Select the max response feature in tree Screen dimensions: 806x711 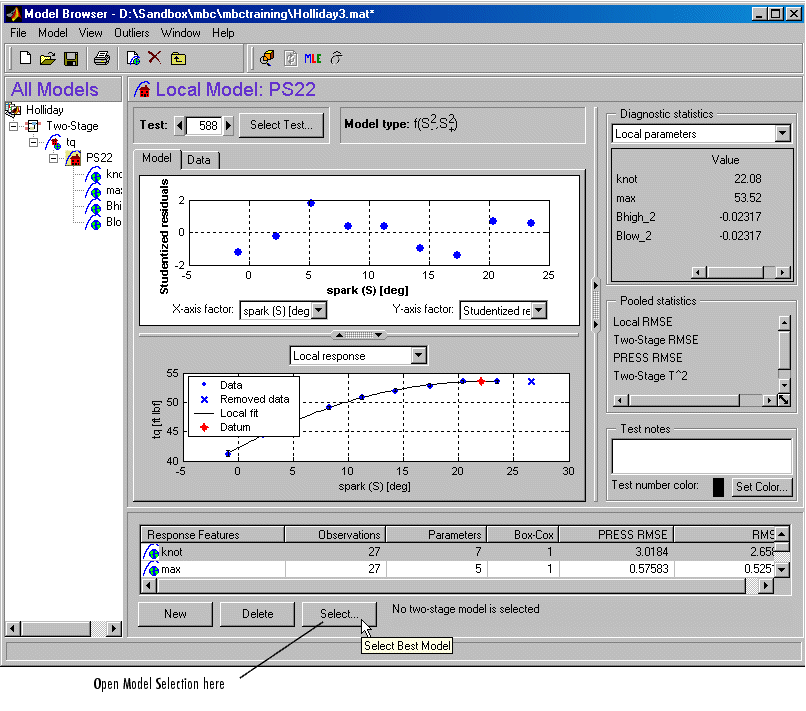point(114,190)
